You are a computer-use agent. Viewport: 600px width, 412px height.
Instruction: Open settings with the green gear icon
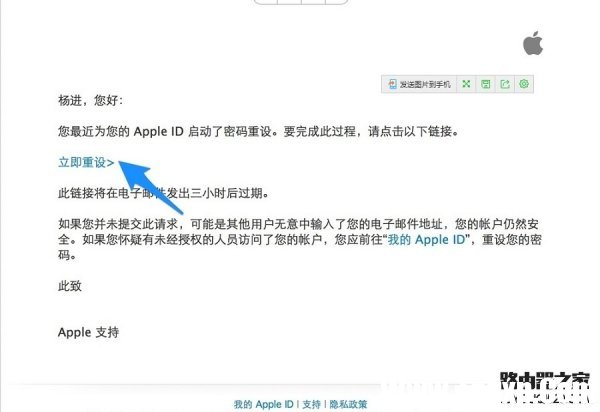(x=524, y=84)
